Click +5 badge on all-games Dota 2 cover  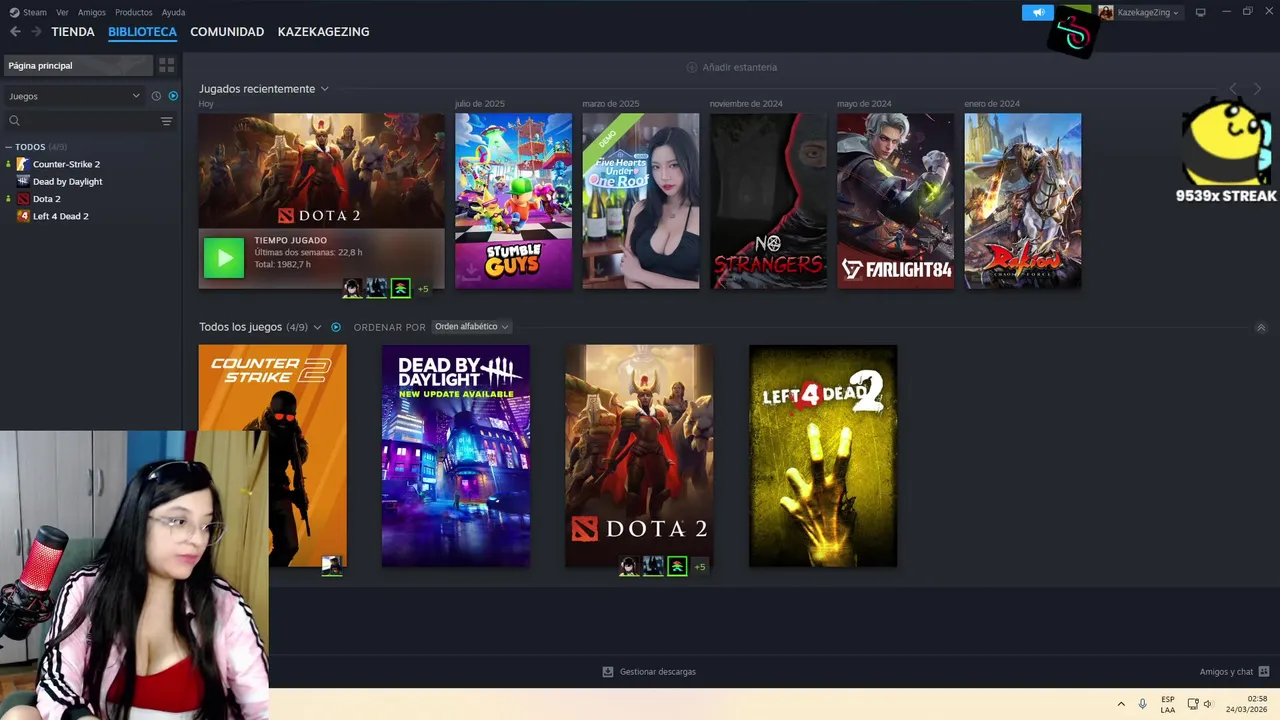point(700,567)
